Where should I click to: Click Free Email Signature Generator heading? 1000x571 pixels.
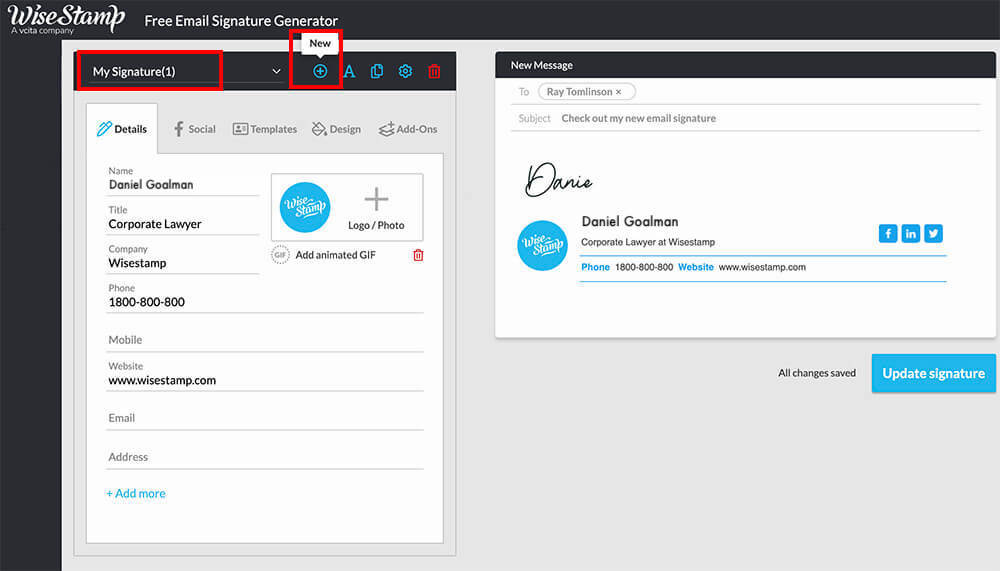[241, 21]
